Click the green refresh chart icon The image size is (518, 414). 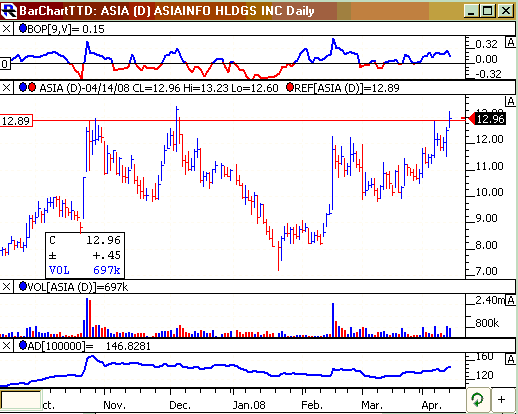[478, 399]
